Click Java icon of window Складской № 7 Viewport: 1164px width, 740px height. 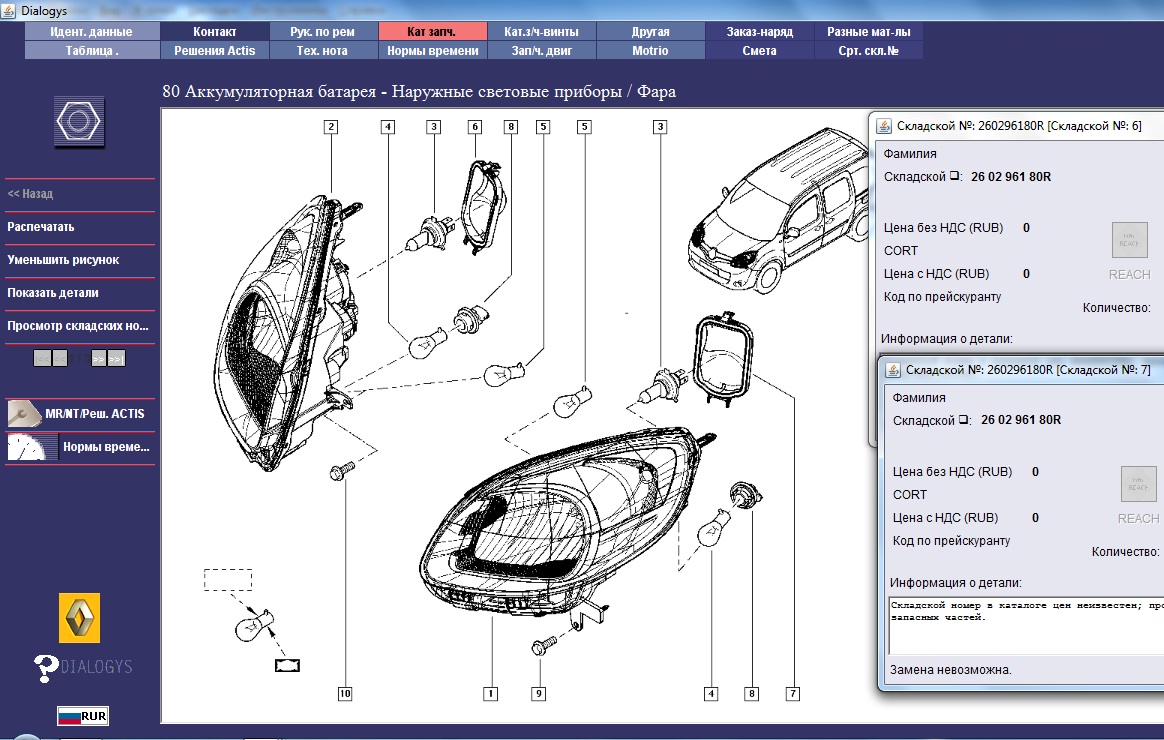click(893, 370)
